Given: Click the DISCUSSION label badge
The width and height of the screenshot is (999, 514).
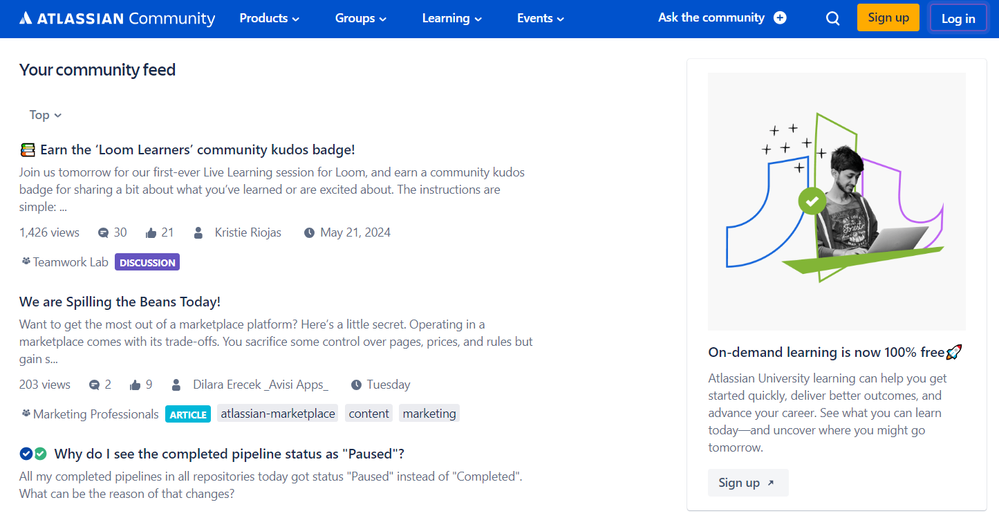Looking at the screenshot, I should pyautogui.click(x=147, y=262).
